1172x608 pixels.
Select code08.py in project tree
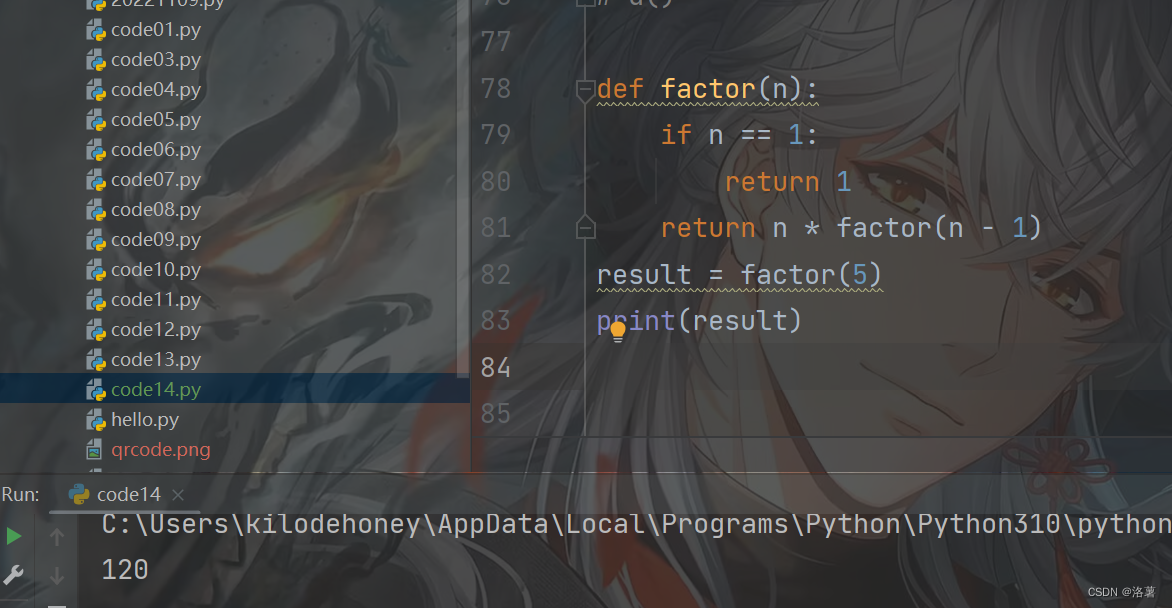[155, 209]
